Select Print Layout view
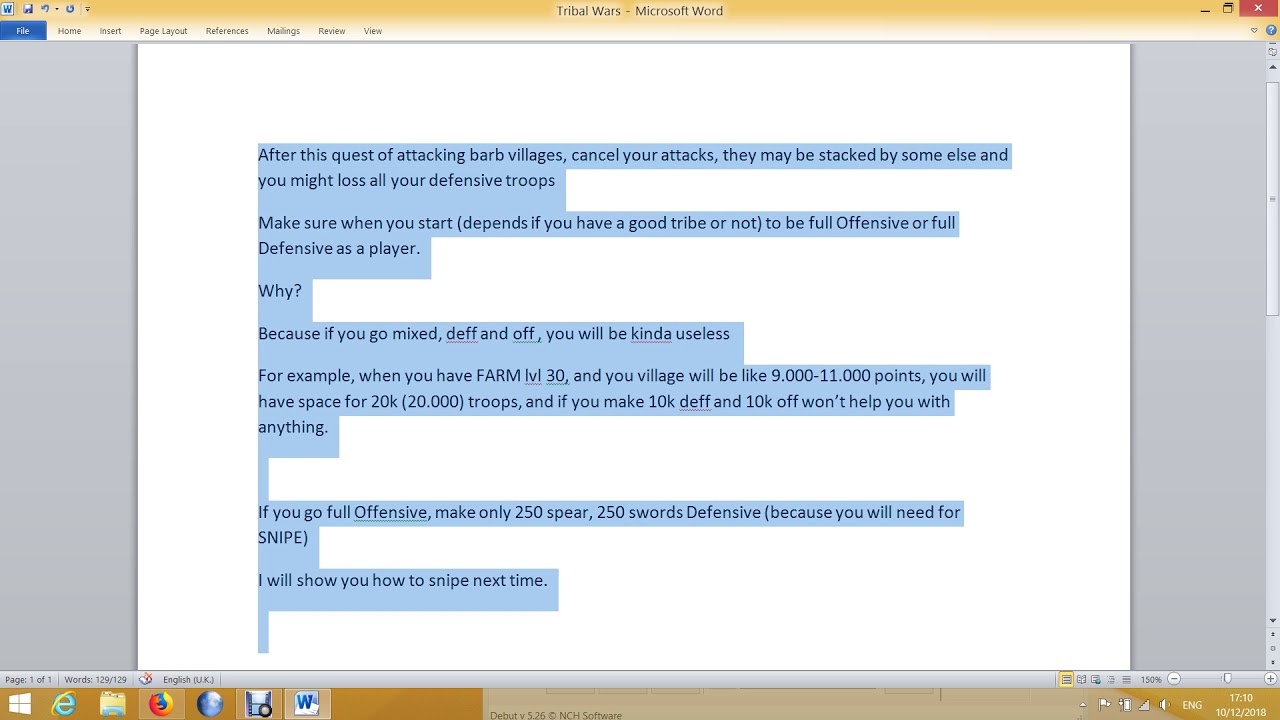The height and width of the screenshot is (720, 1280). coord(1067,680)
